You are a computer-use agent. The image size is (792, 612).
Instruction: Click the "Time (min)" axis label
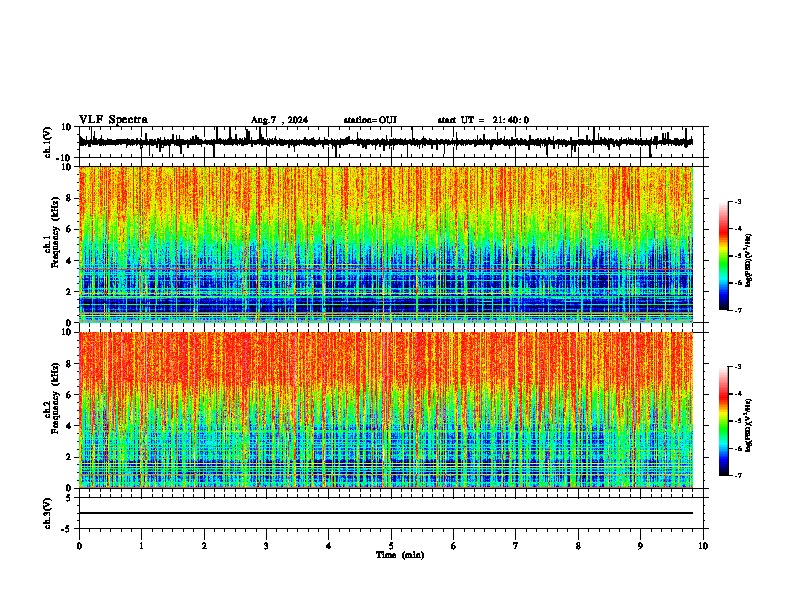[x=400, y=555]
